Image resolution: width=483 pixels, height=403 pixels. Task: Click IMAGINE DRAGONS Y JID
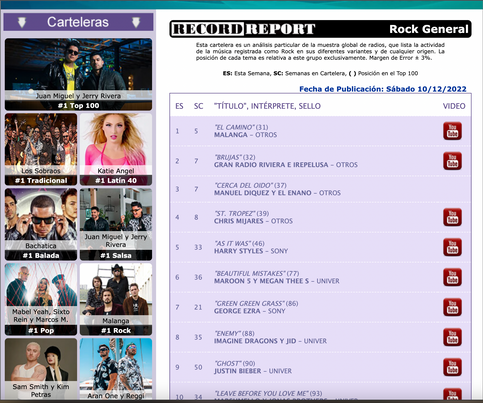pos(255,341)
